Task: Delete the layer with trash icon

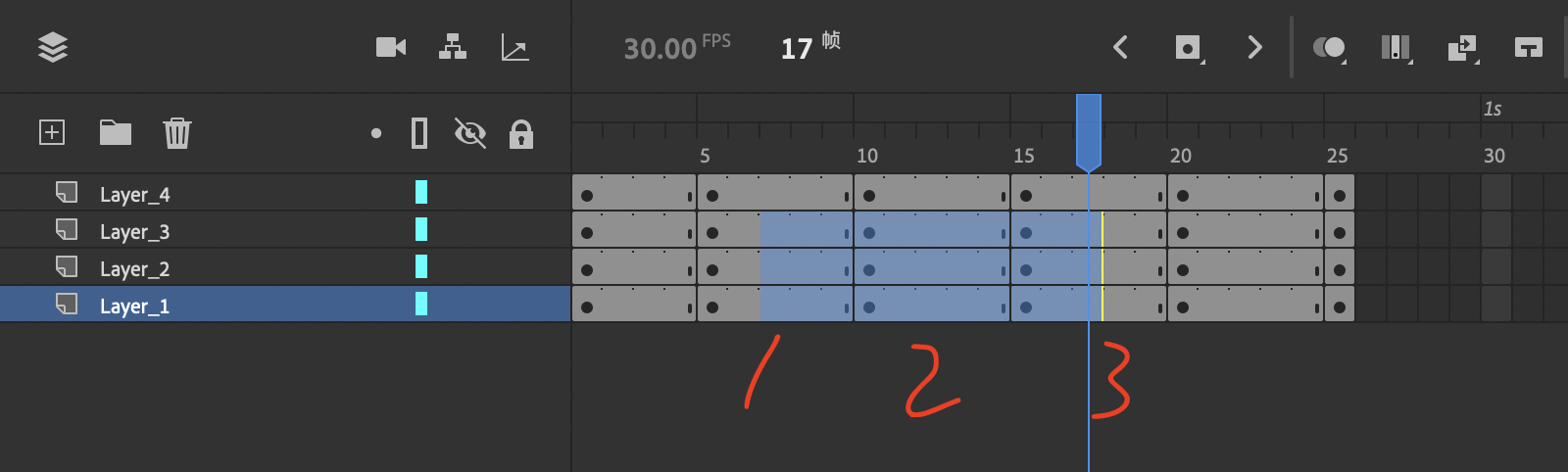Action: coord(177,132)
